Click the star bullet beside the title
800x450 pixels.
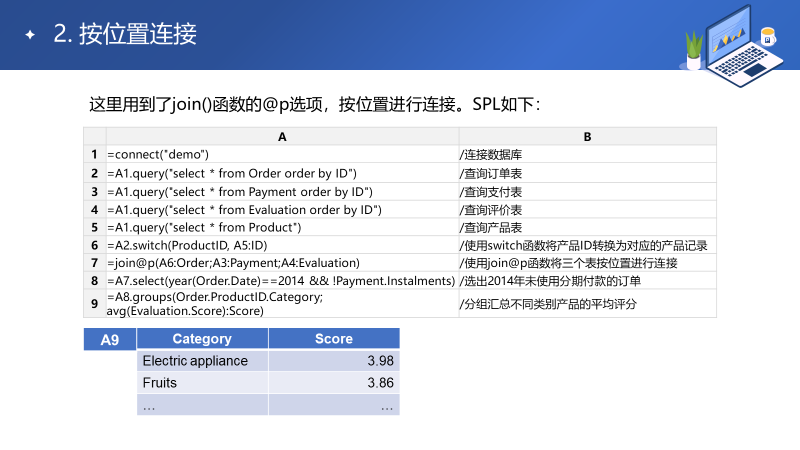click(x=30, y=35)
